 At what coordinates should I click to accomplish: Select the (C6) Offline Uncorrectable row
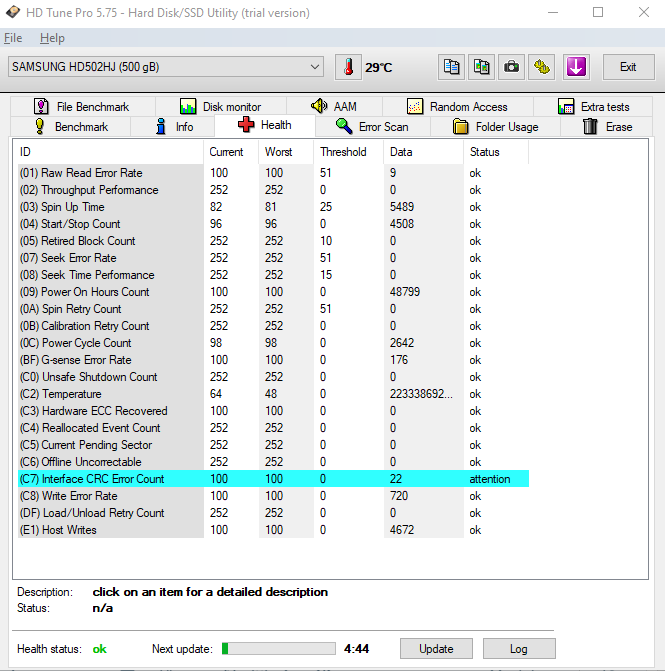coord(273,462)
